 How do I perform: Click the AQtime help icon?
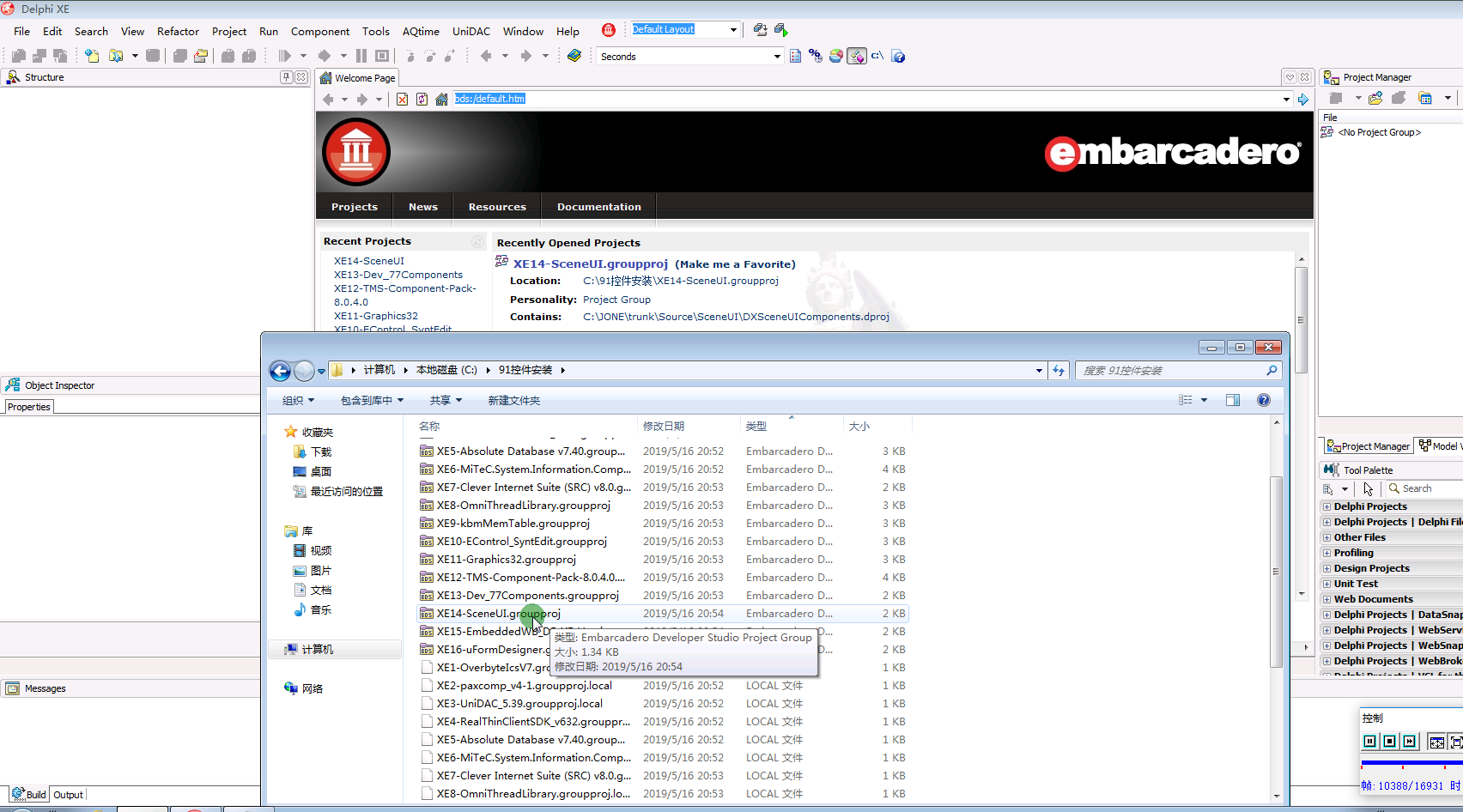[x=898, y=56]
